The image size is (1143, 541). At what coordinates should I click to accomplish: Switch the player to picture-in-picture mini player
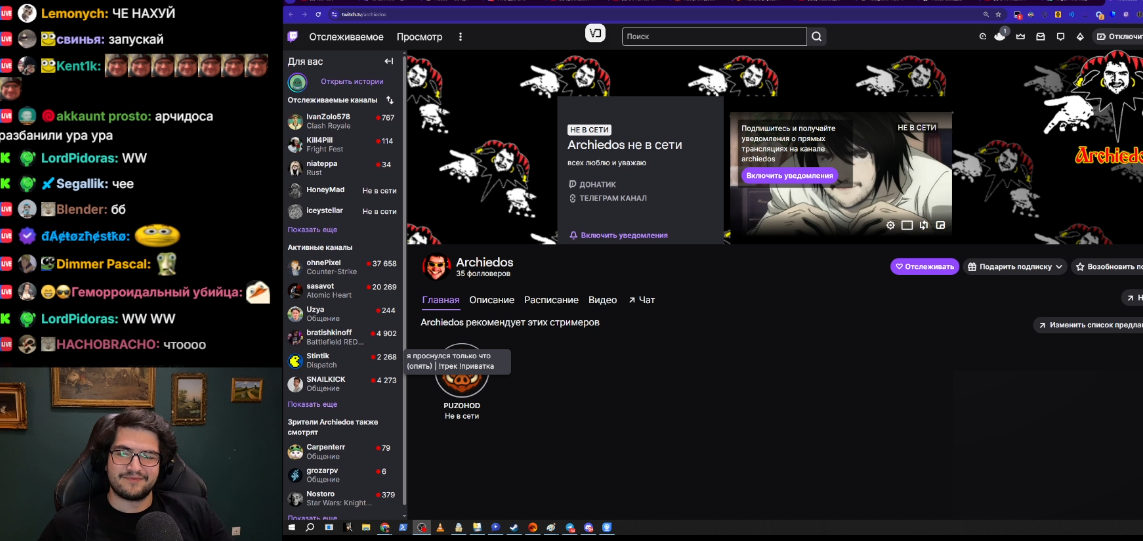[940, 225]
